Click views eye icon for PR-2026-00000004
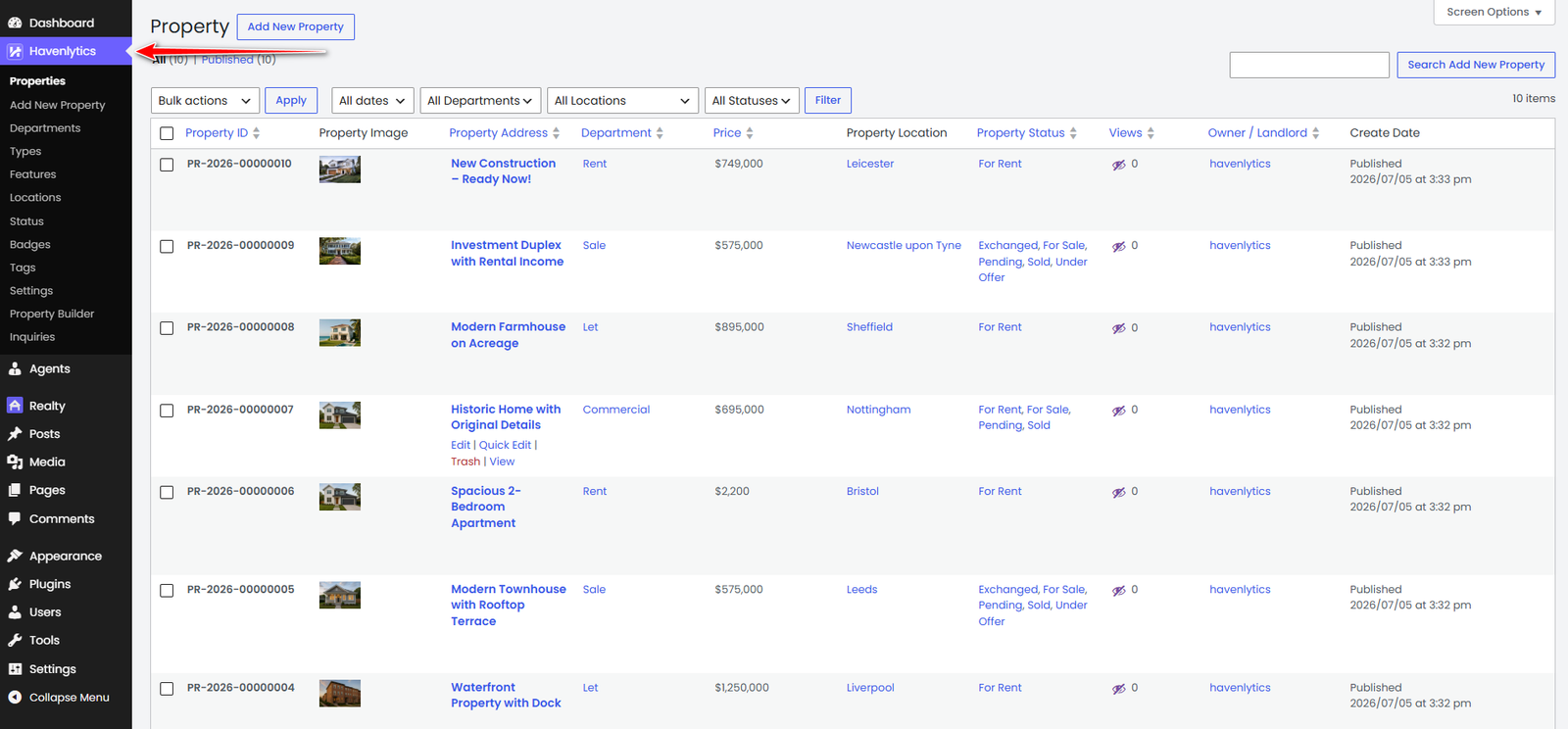This screenshot has height=729, width=1568. pyautogui.click(x=1118, y=689)
